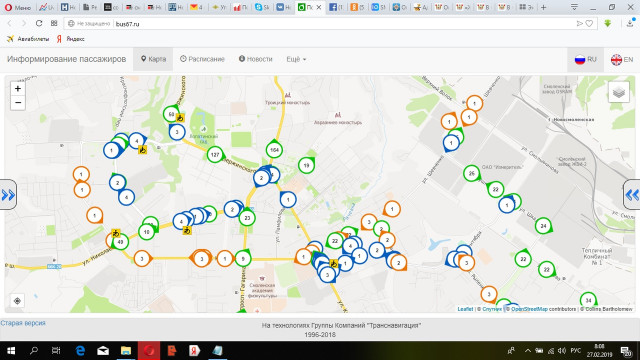Locate my position with the crosshair icon
The width and height of the screenshot is (640, 360).
tap(17, 301)
